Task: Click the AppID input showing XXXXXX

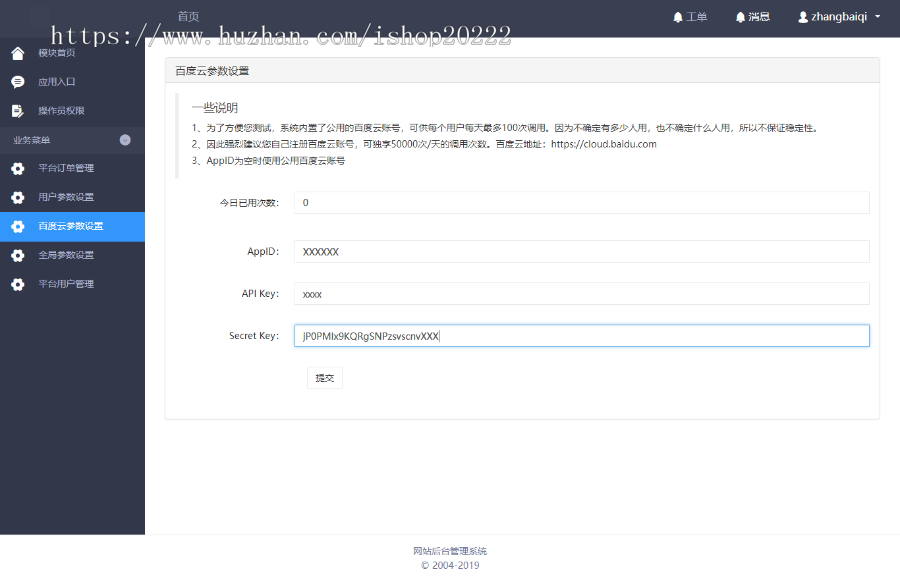Action: click(x=580, y=251)
